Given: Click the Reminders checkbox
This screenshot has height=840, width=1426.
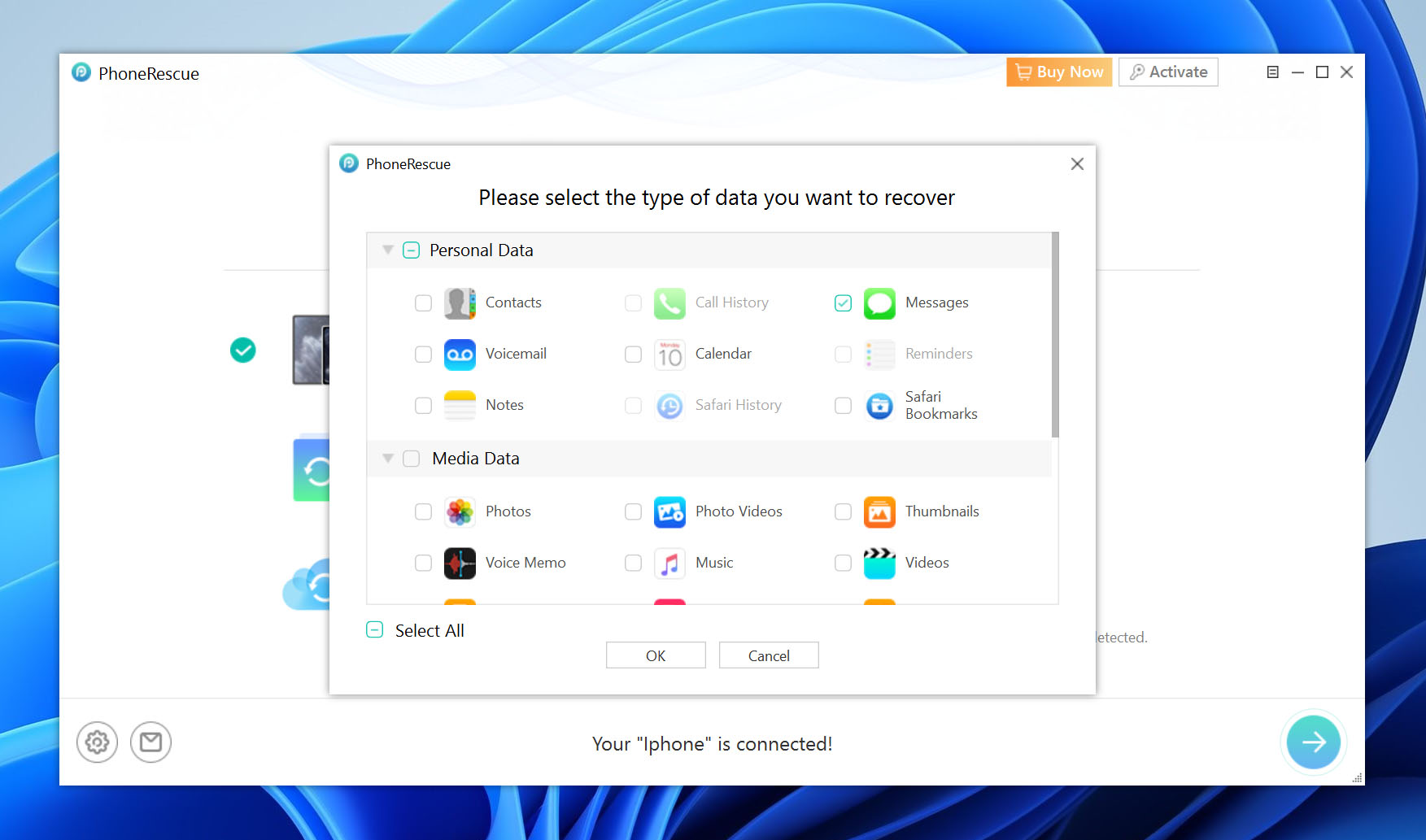Looking at the screenshot, I should coord(843,355).
